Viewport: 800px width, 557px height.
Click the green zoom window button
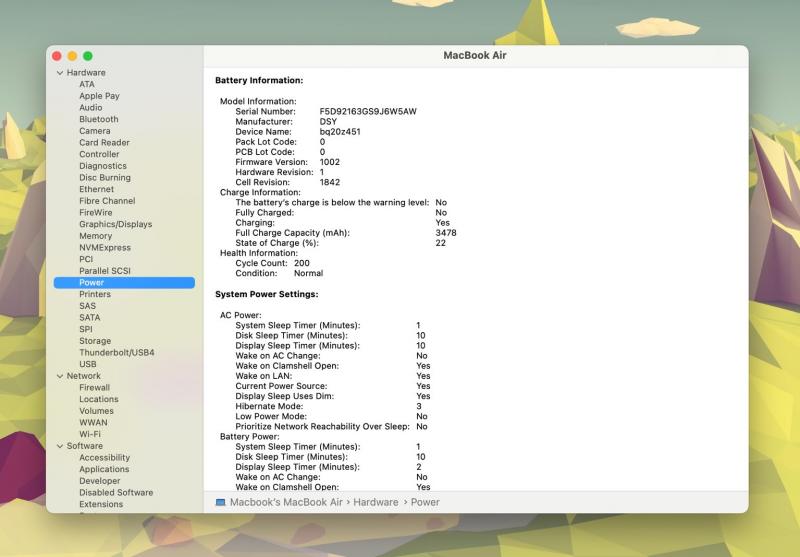88,56
